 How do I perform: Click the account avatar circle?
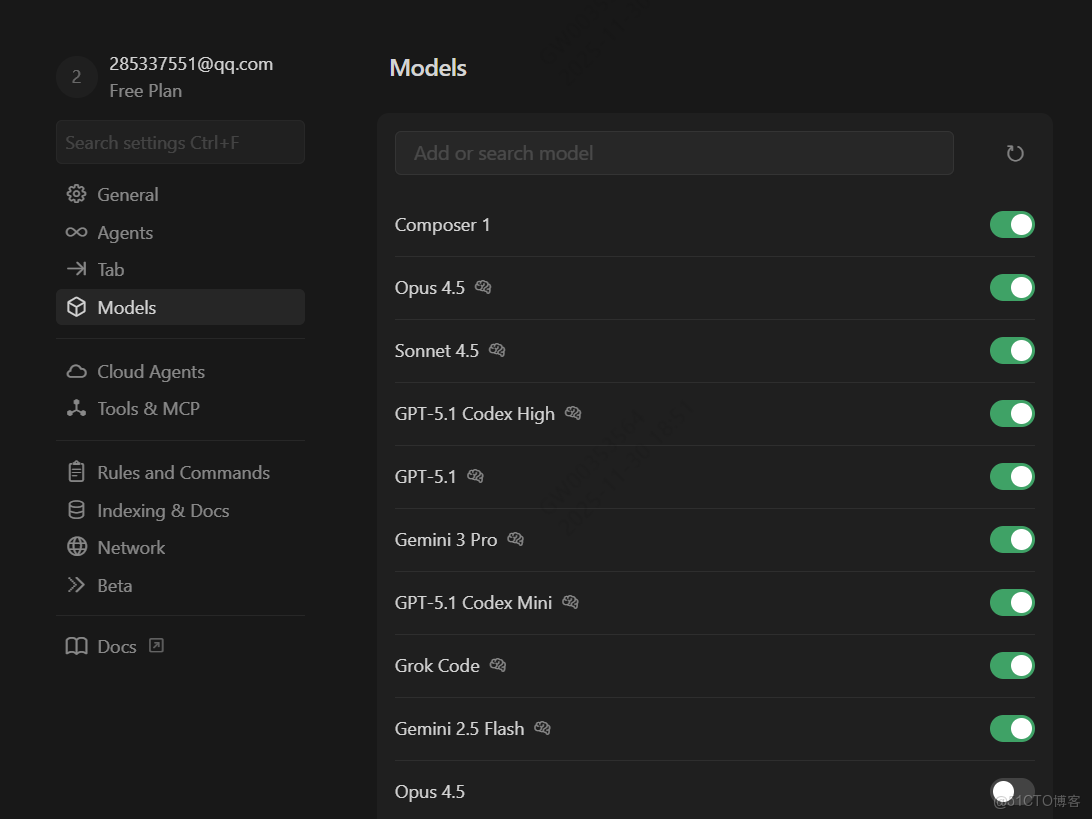click(76, 77)
